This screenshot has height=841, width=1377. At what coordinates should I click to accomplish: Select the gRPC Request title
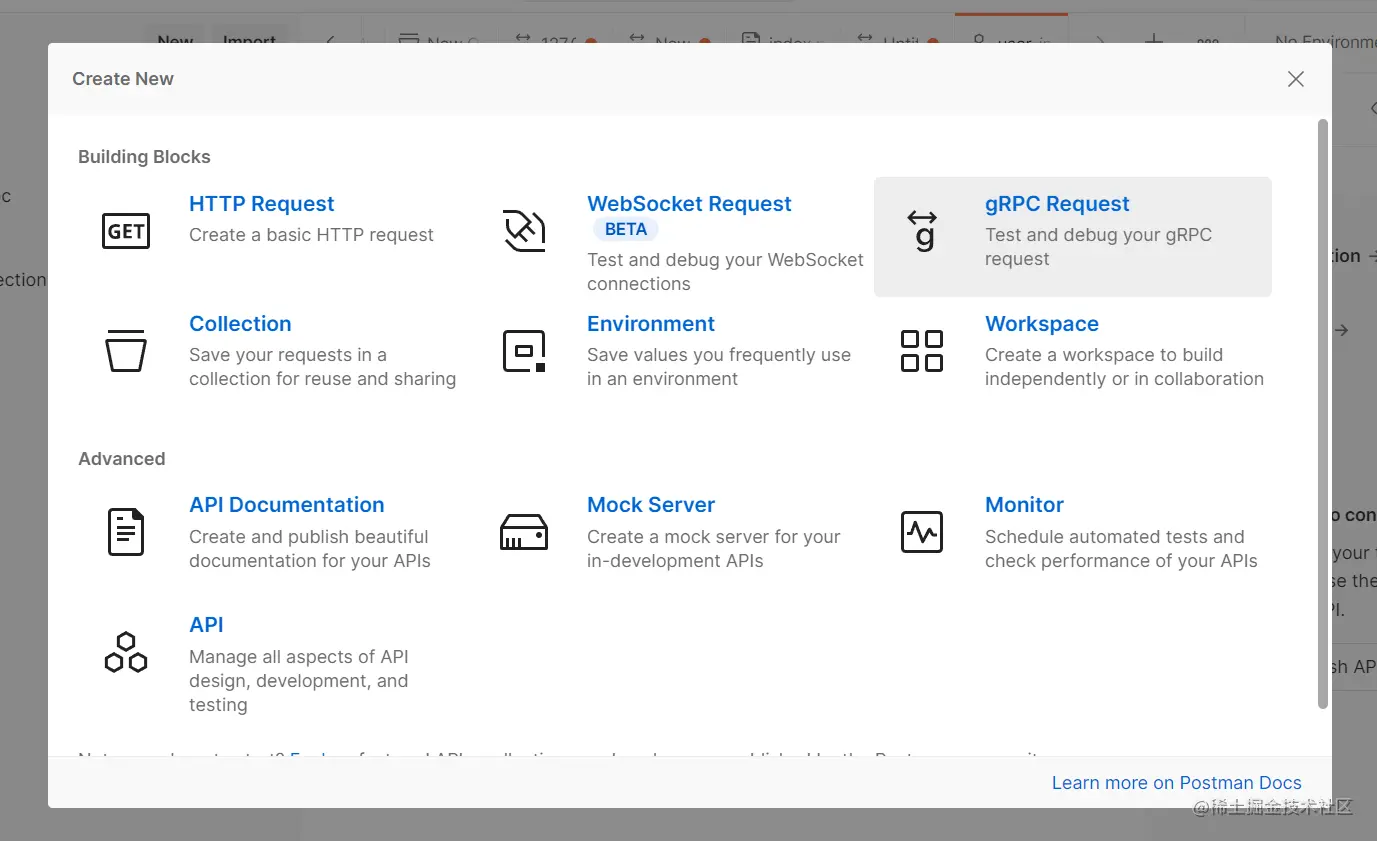pos(1057,204)
